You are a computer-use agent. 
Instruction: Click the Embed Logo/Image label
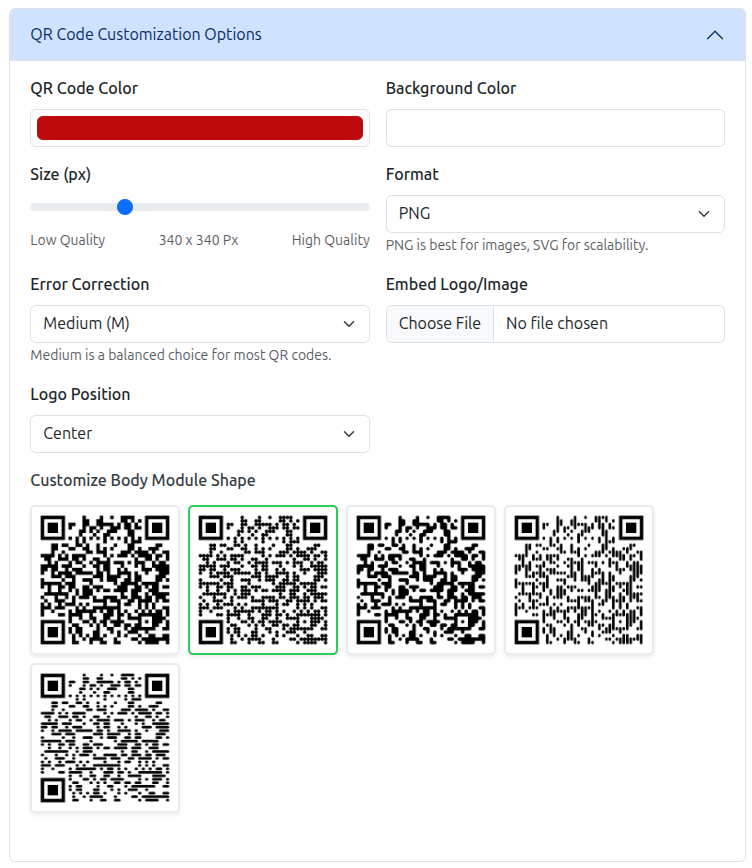point(456,284)
